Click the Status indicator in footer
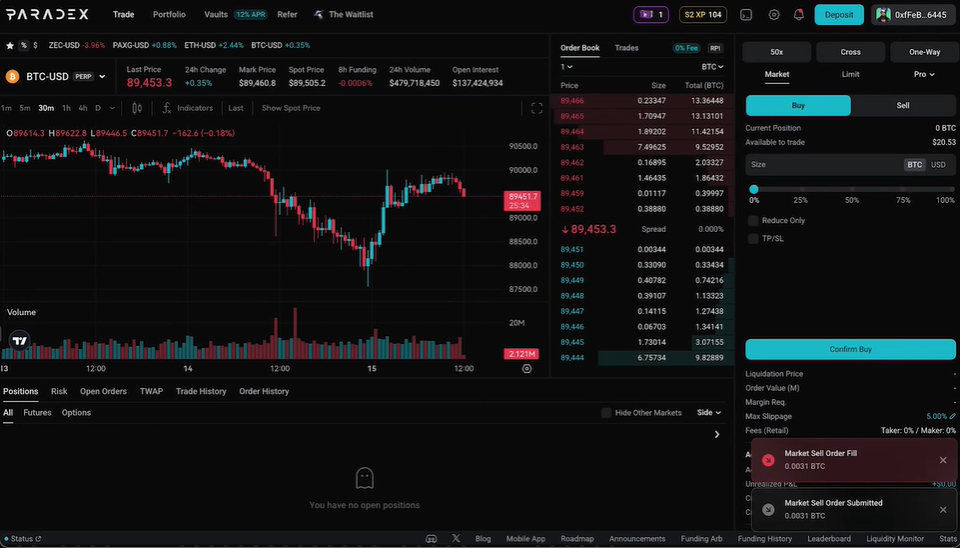Image resolution: width=960 pixels, height=548 pixels. pyautogui.click(x=22, y=539)
